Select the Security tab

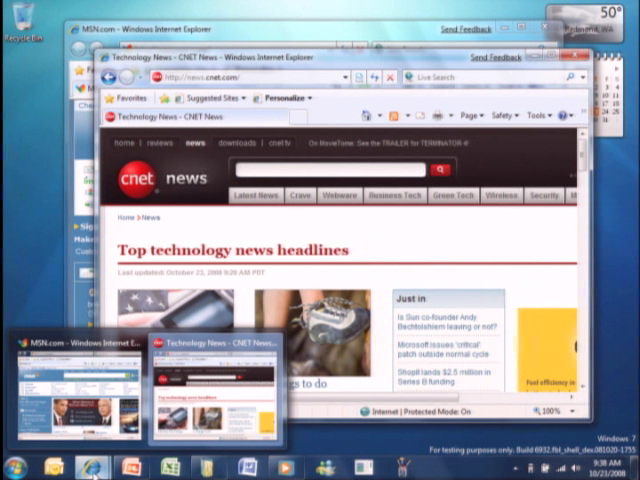[x=544, y=196]
